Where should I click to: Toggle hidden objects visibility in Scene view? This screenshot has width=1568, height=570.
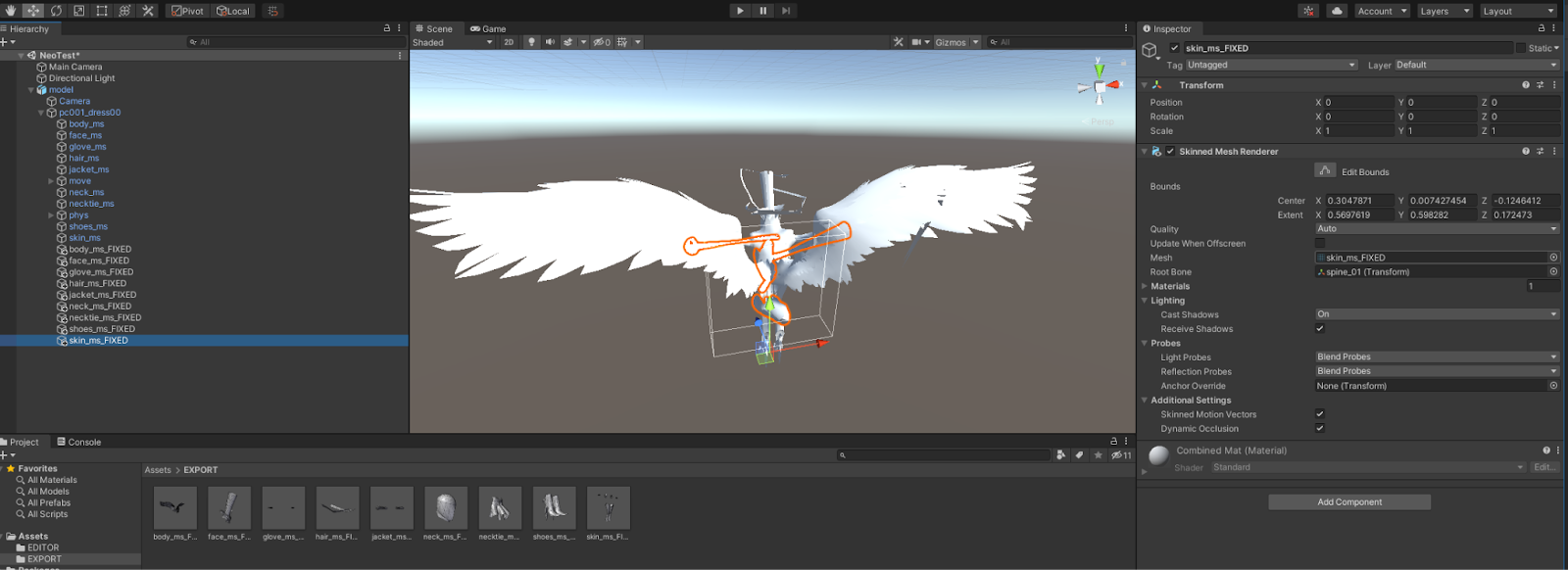(x=601, y=42)
